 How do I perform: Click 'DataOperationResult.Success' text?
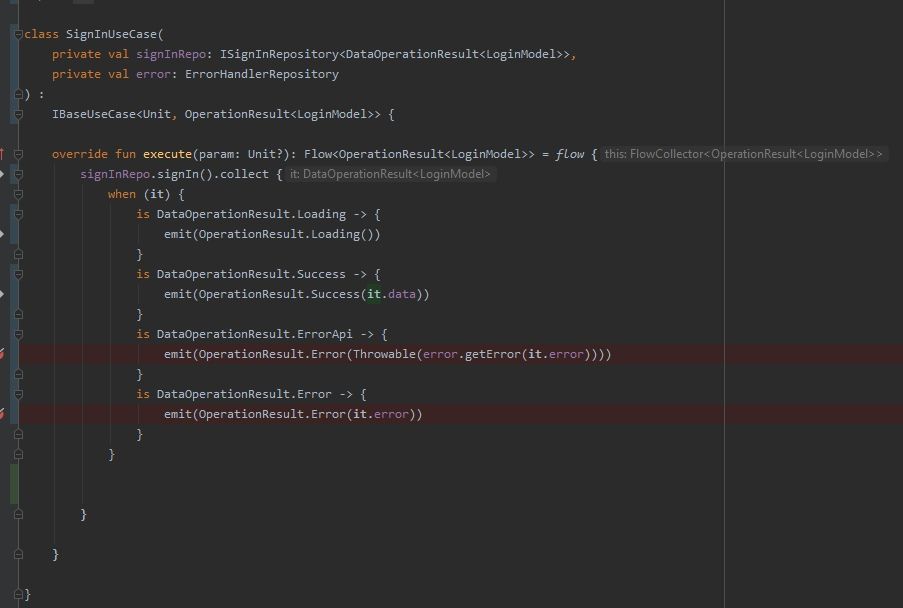click(x=251, y=274)
